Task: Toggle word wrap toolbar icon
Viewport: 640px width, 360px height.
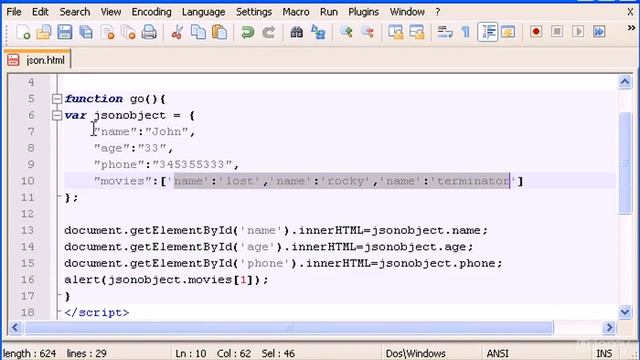Action: pyautogui.click(x=444, y=32)
